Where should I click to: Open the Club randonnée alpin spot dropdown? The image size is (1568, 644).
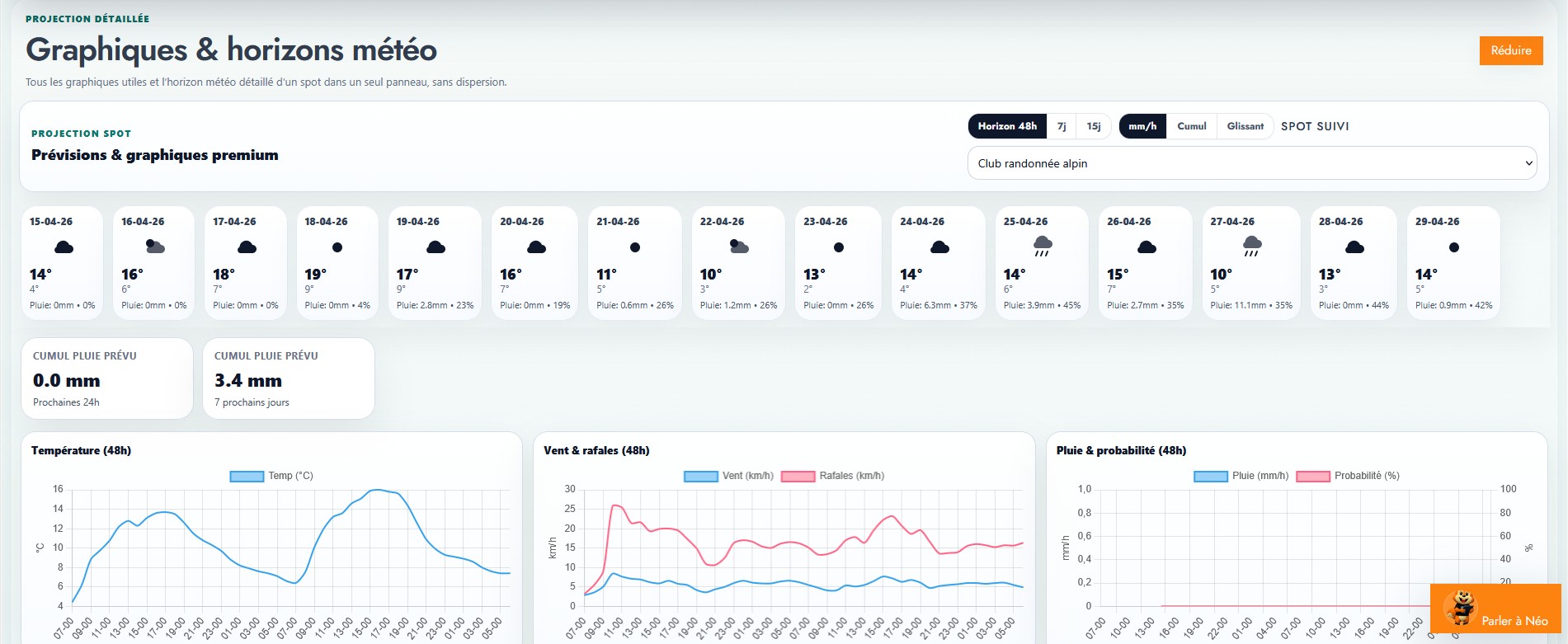(1251, 163)
